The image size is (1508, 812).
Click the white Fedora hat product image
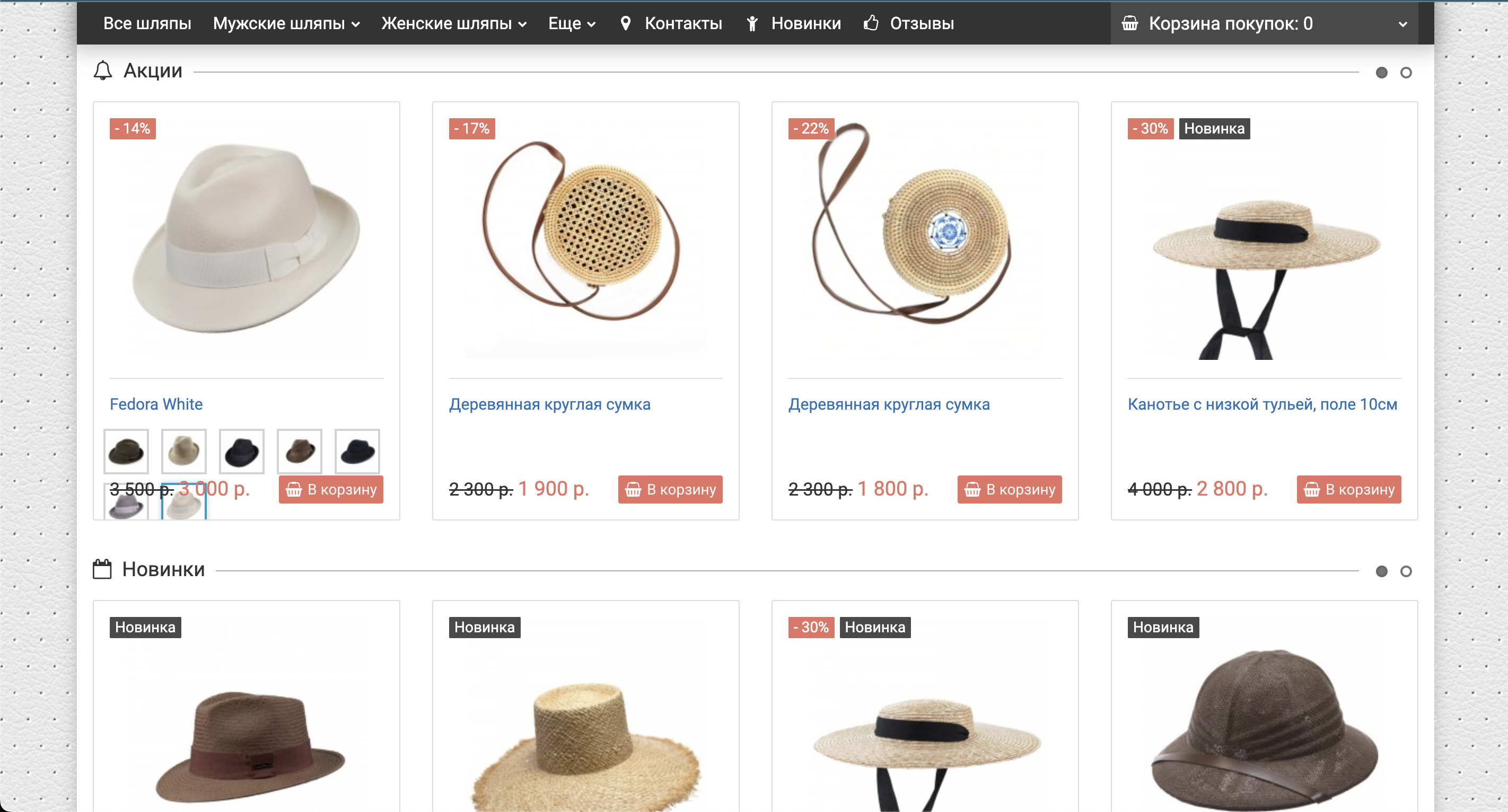(247, 239)
